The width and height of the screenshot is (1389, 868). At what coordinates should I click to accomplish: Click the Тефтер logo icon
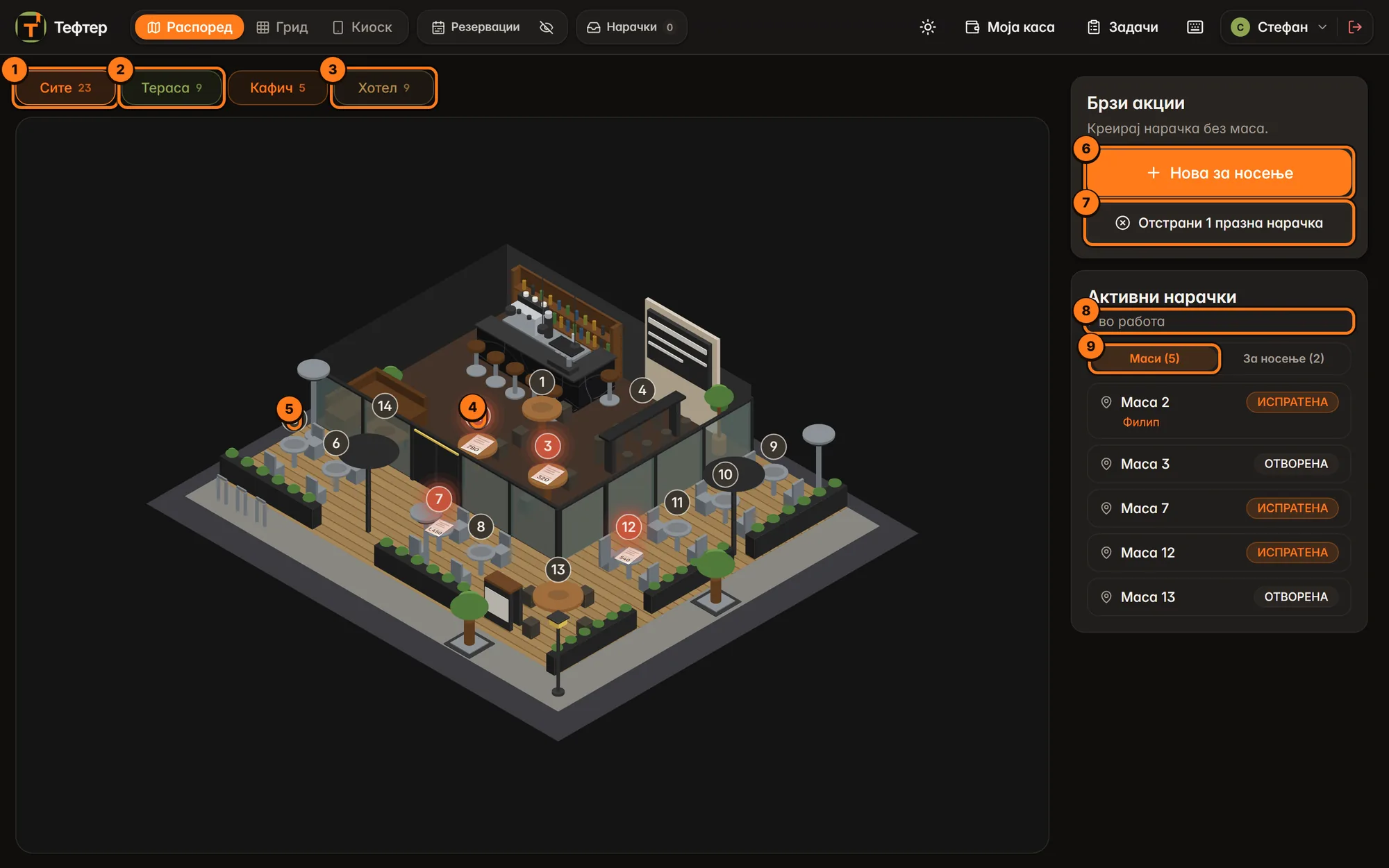point(31,27)
